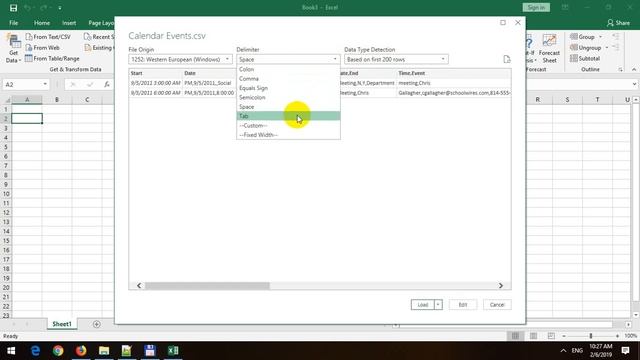Select Space in the delimiter list
Viewport: 640px width, 360px height.
[288, 107]
